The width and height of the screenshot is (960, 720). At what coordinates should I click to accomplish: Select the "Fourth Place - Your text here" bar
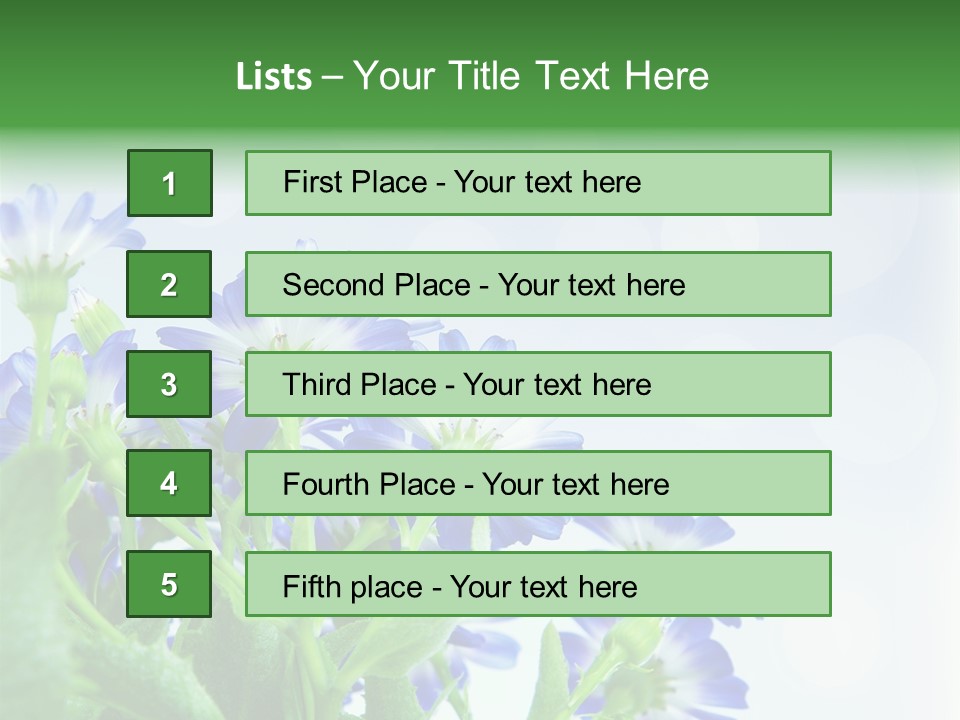click(538, 484)
